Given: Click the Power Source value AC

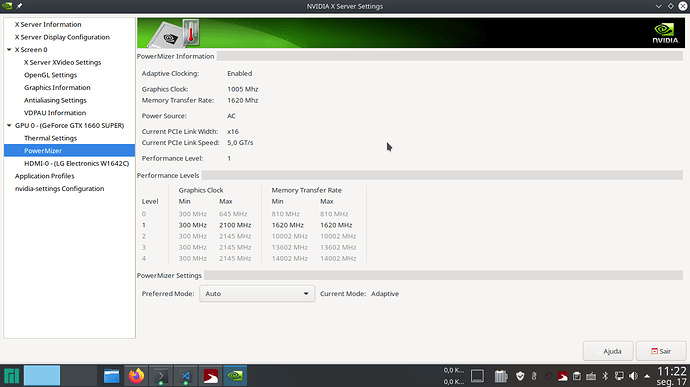Looking at the screenshot, I should click(231, 116).
